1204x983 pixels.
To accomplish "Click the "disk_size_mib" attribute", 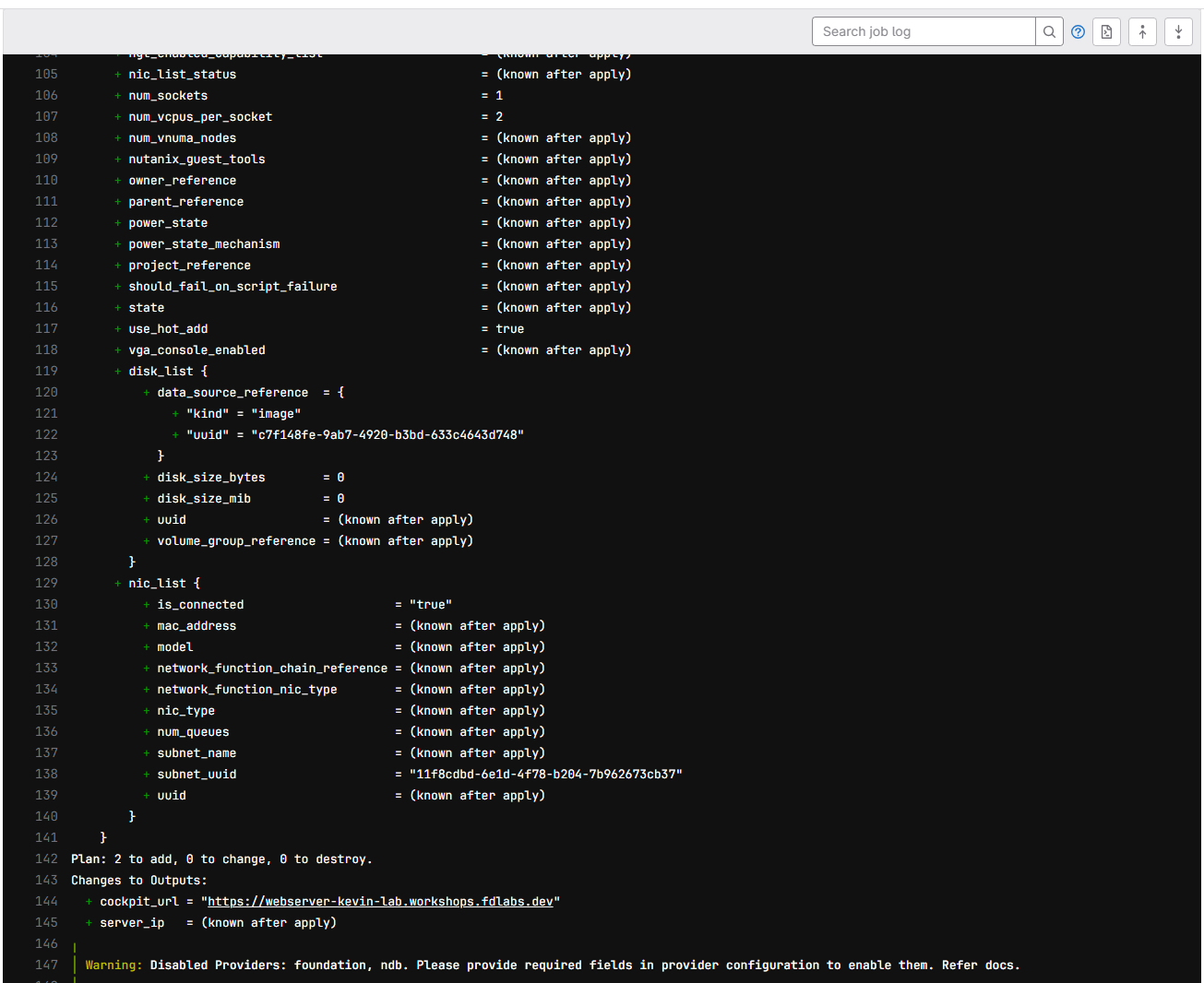I will coord(204,499).
